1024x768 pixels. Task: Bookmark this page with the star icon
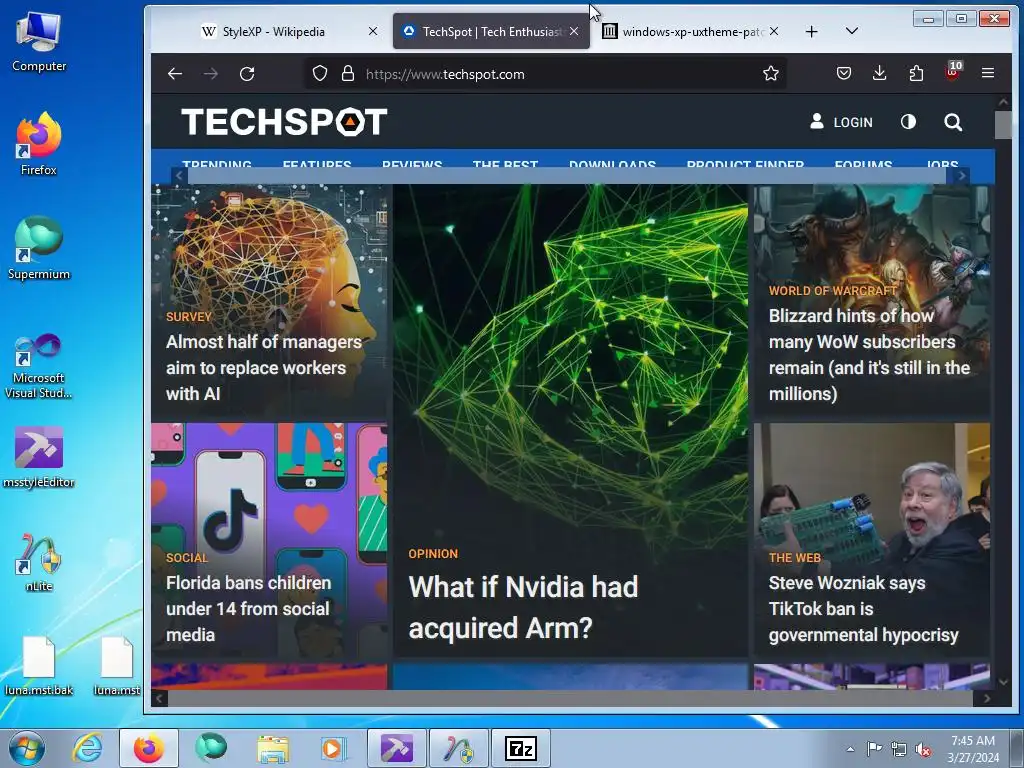click(x=771, y=73)
